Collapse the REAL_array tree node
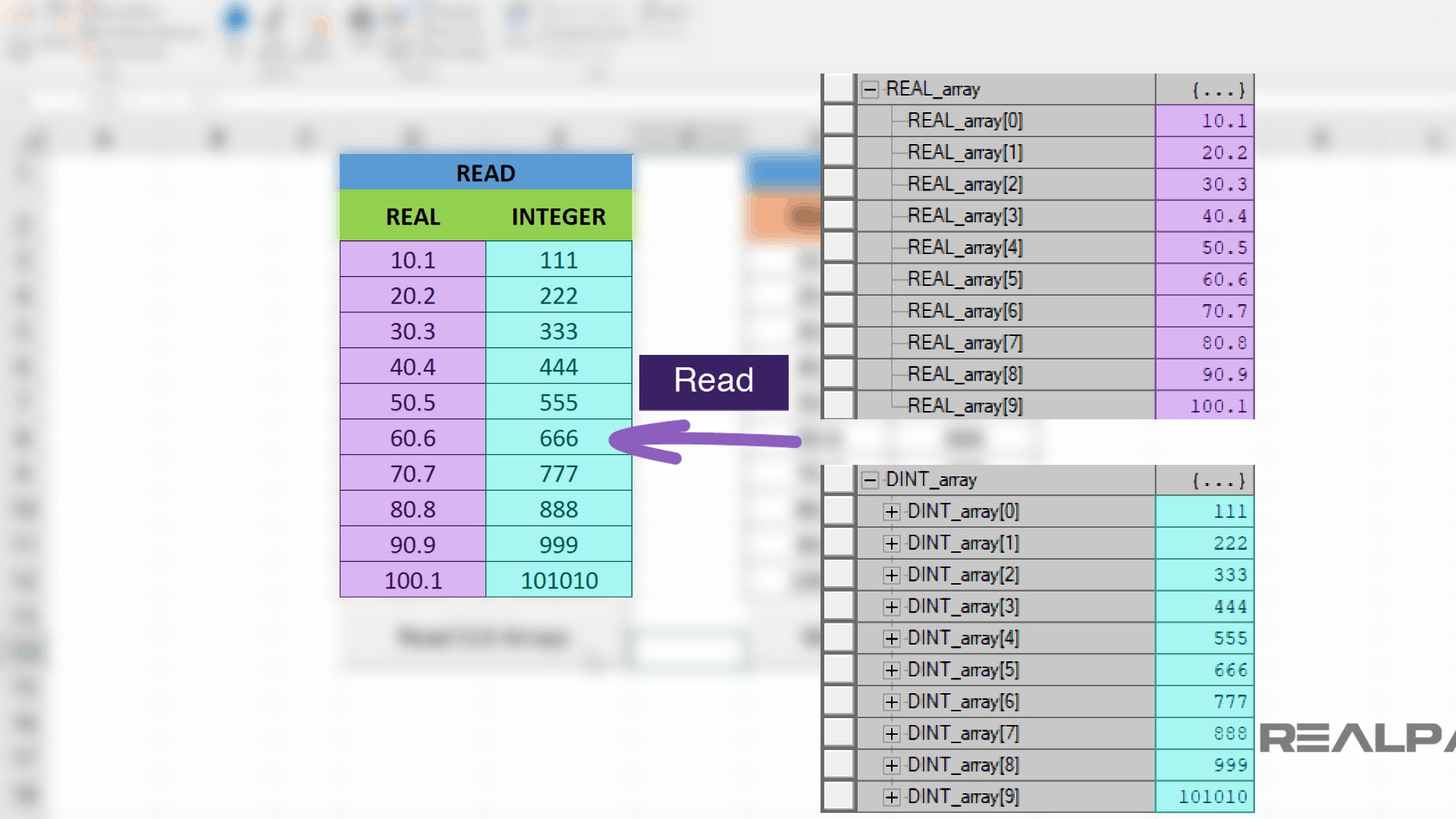This screenshot has height=819, width=1456. [869, 89]
